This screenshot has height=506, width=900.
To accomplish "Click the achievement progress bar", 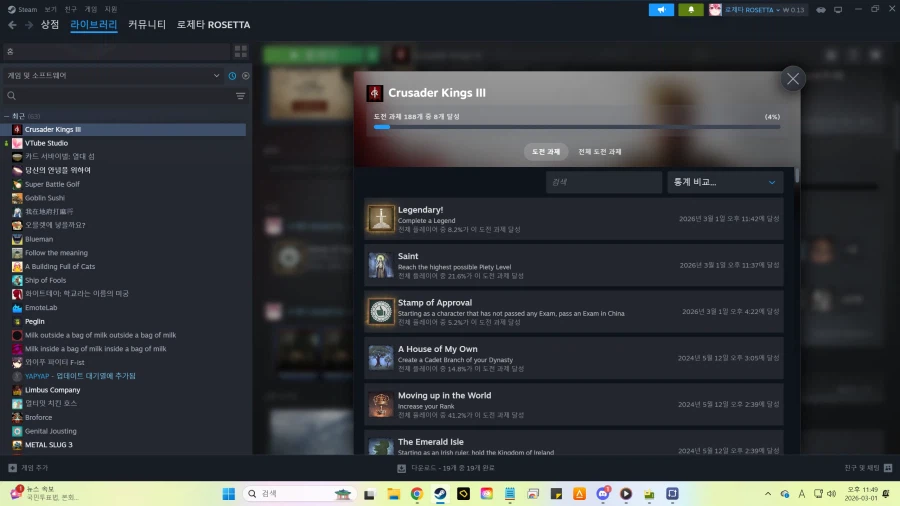I will pos(577,127).
